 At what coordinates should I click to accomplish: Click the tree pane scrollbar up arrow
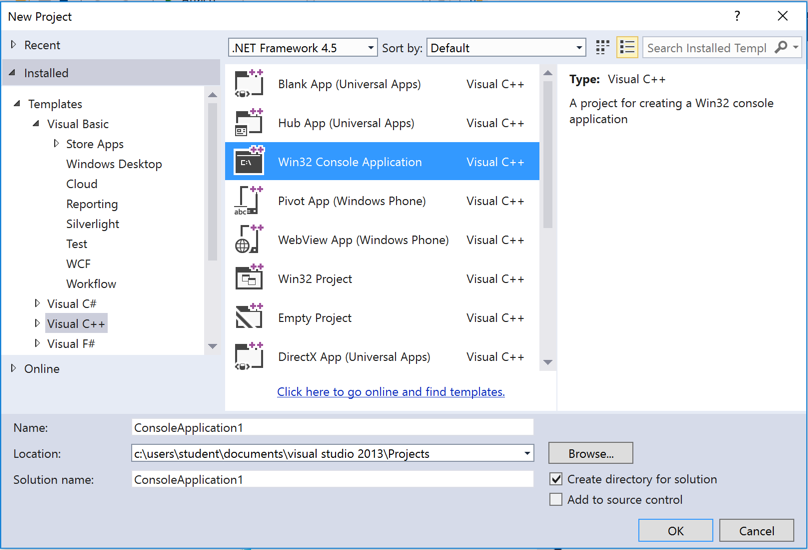[x=212, y=95]
